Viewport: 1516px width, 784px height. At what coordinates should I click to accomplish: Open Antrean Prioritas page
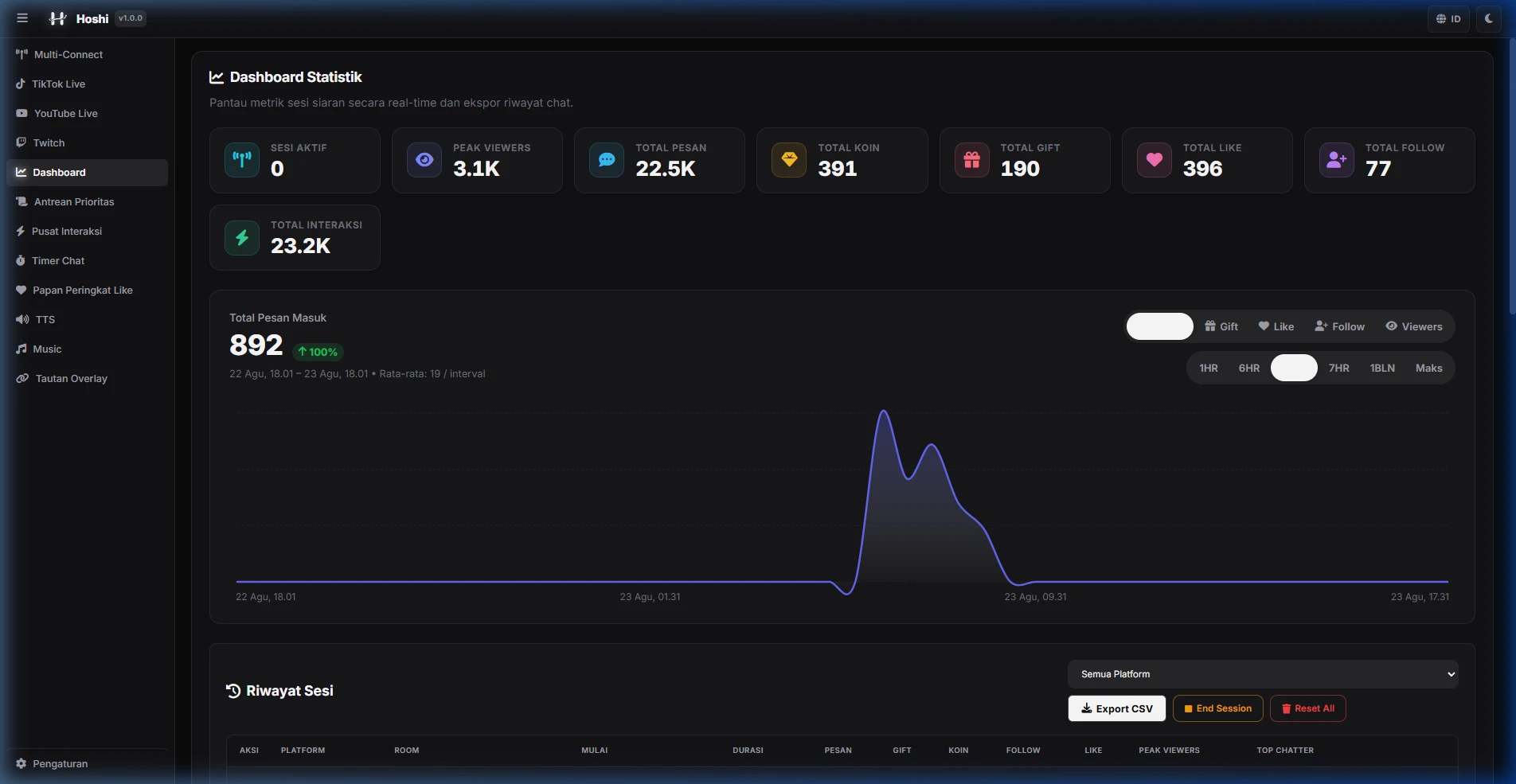pyautogui.click(x=87, y=201)
